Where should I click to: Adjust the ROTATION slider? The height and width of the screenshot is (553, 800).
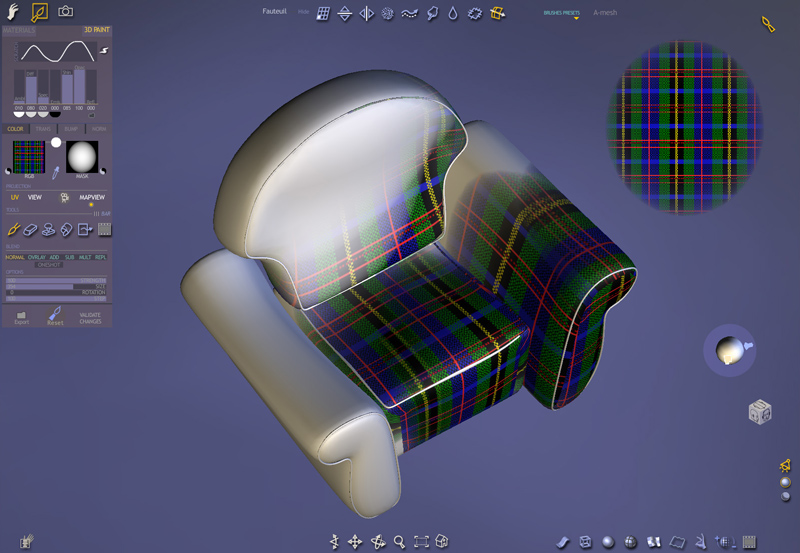tap(56, 292)
